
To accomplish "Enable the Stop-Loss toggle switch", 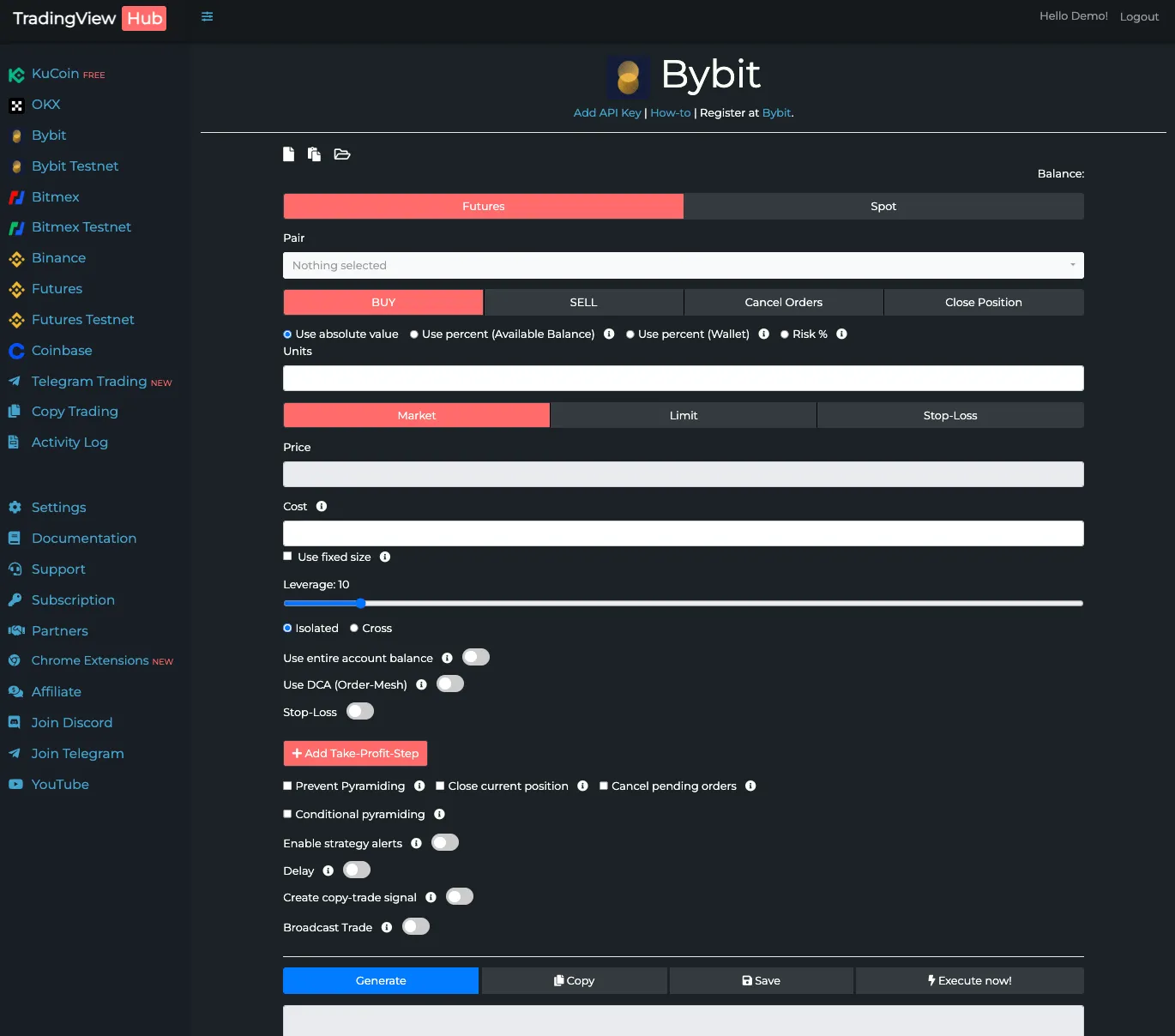I will (x=360, y=712).
